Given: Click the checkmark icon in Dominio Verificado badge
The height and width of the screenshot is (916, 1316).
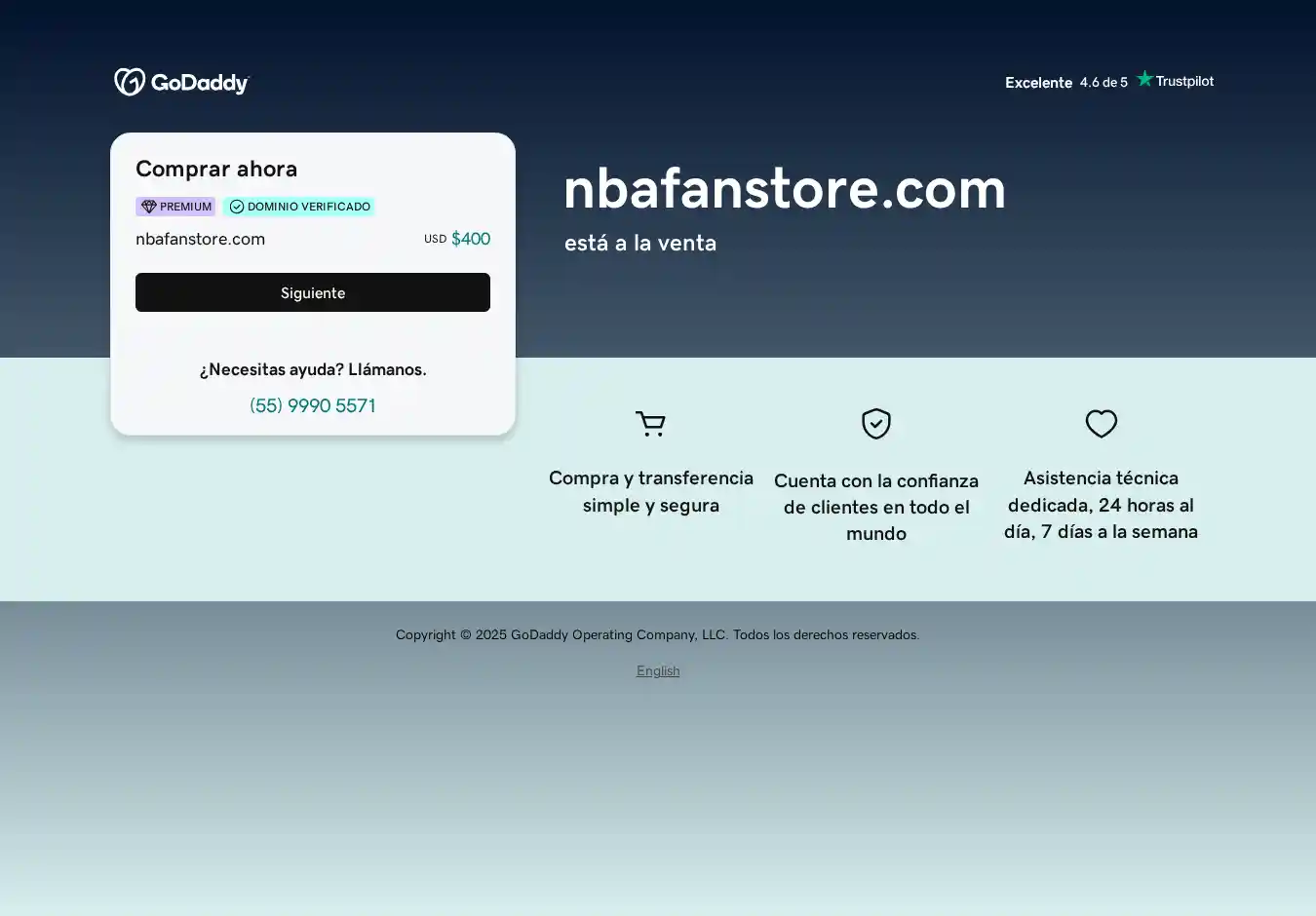Looking at the screenshot, I should click(x=237, y=207).
